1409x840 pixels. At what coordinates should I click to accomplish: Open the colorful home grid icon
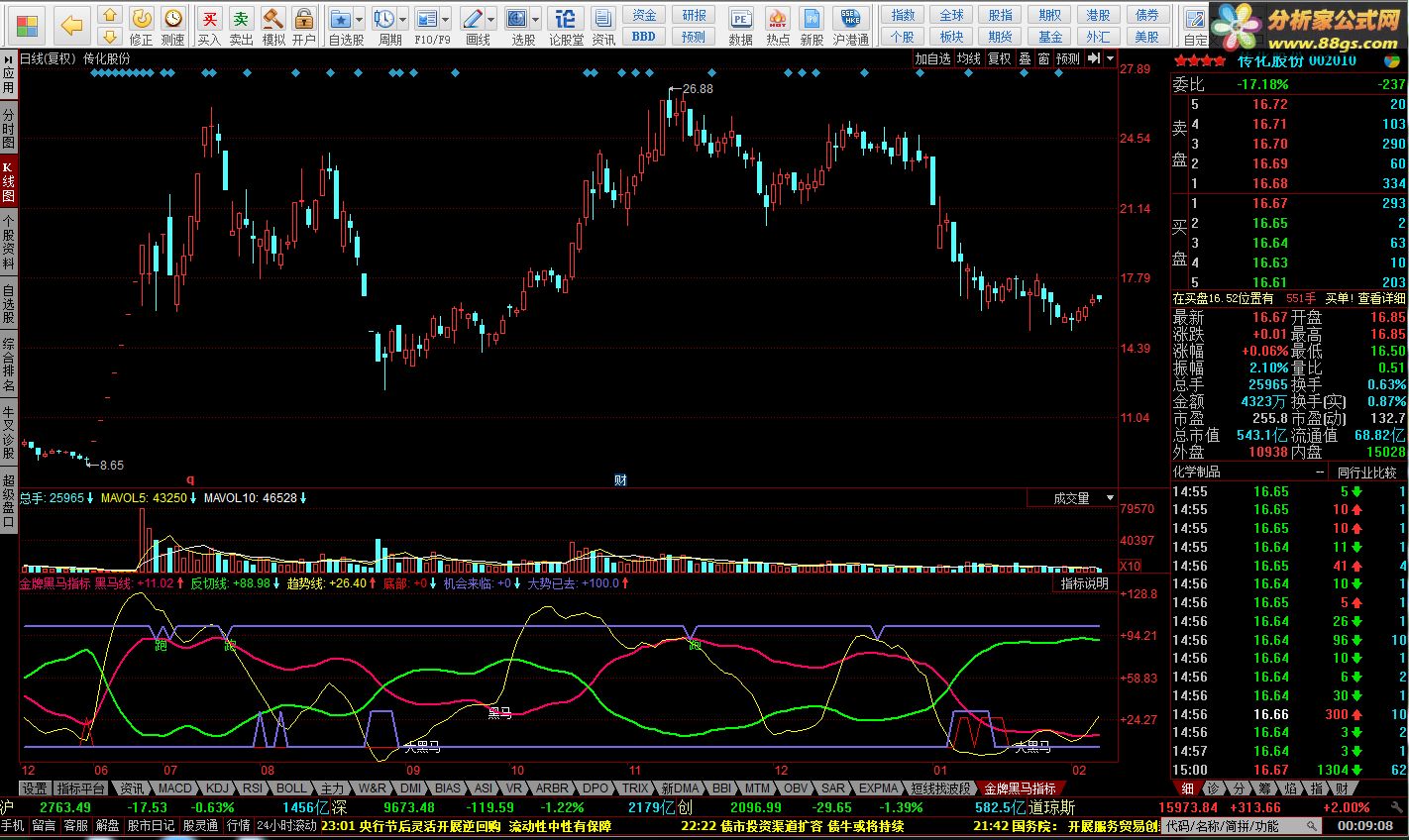28,24
